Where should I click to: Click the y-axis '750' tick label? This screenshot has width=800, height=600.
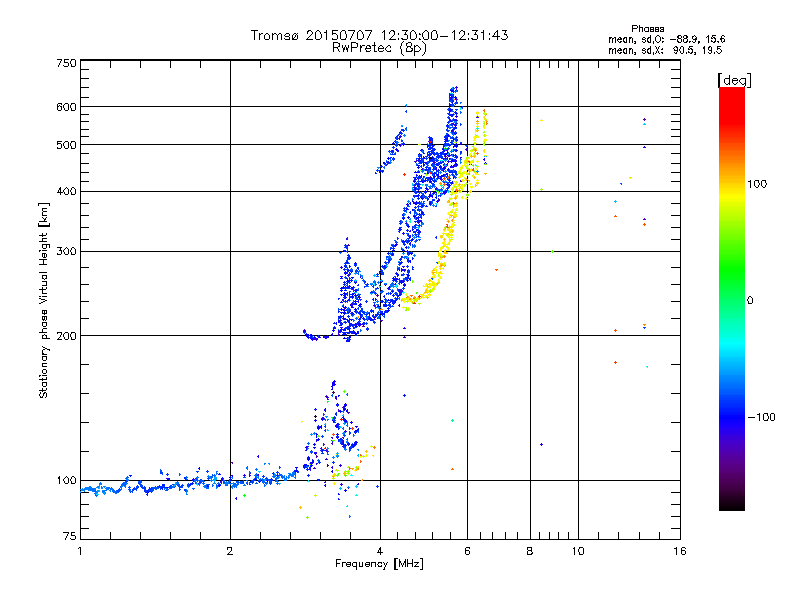(x=67, y=63)
